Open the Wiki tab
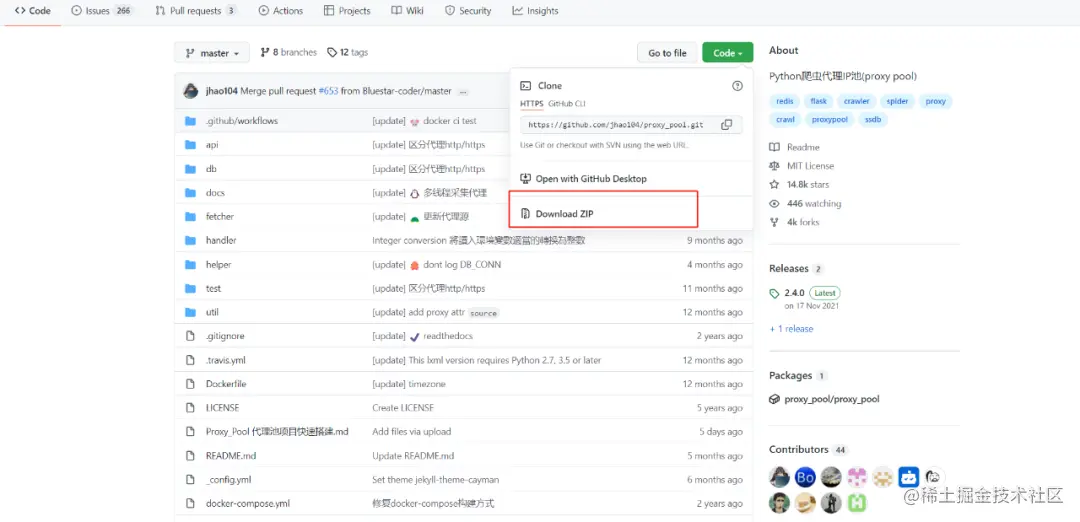 (407, 11)
